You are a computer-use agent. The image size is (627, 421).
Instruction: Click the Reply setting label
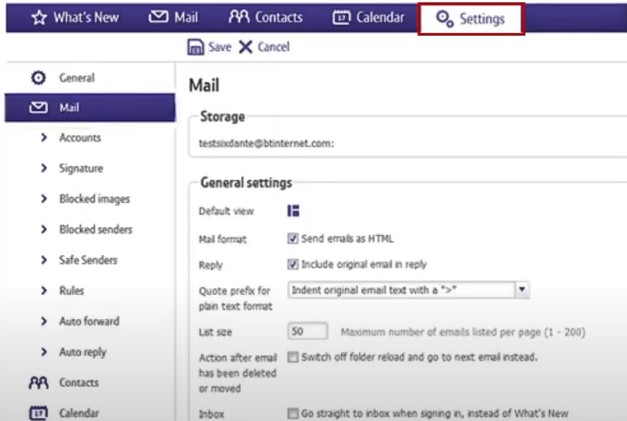coord(210,265)
